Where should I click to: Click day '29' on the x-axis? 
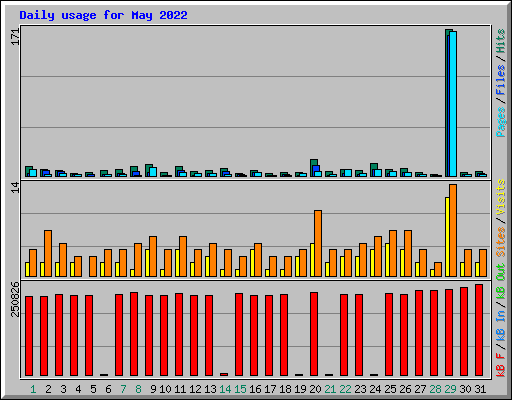[450, 389]
